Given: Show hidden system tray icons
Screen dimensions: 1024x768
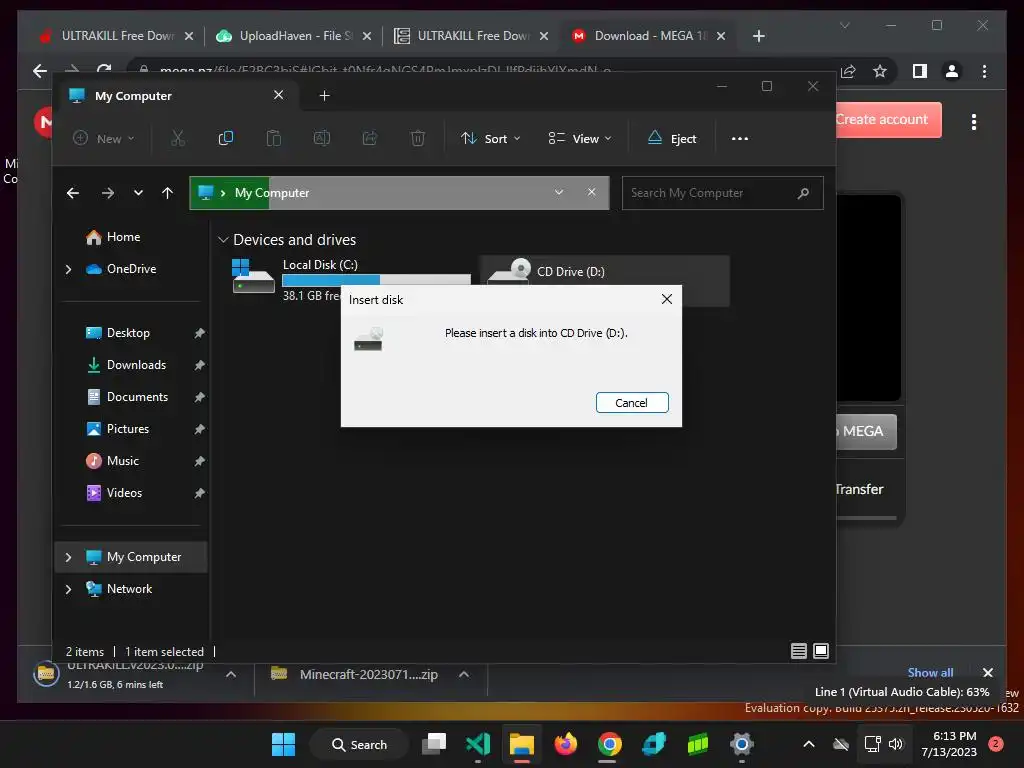Looking at the screenshot, I should click(x=808, y=744).
